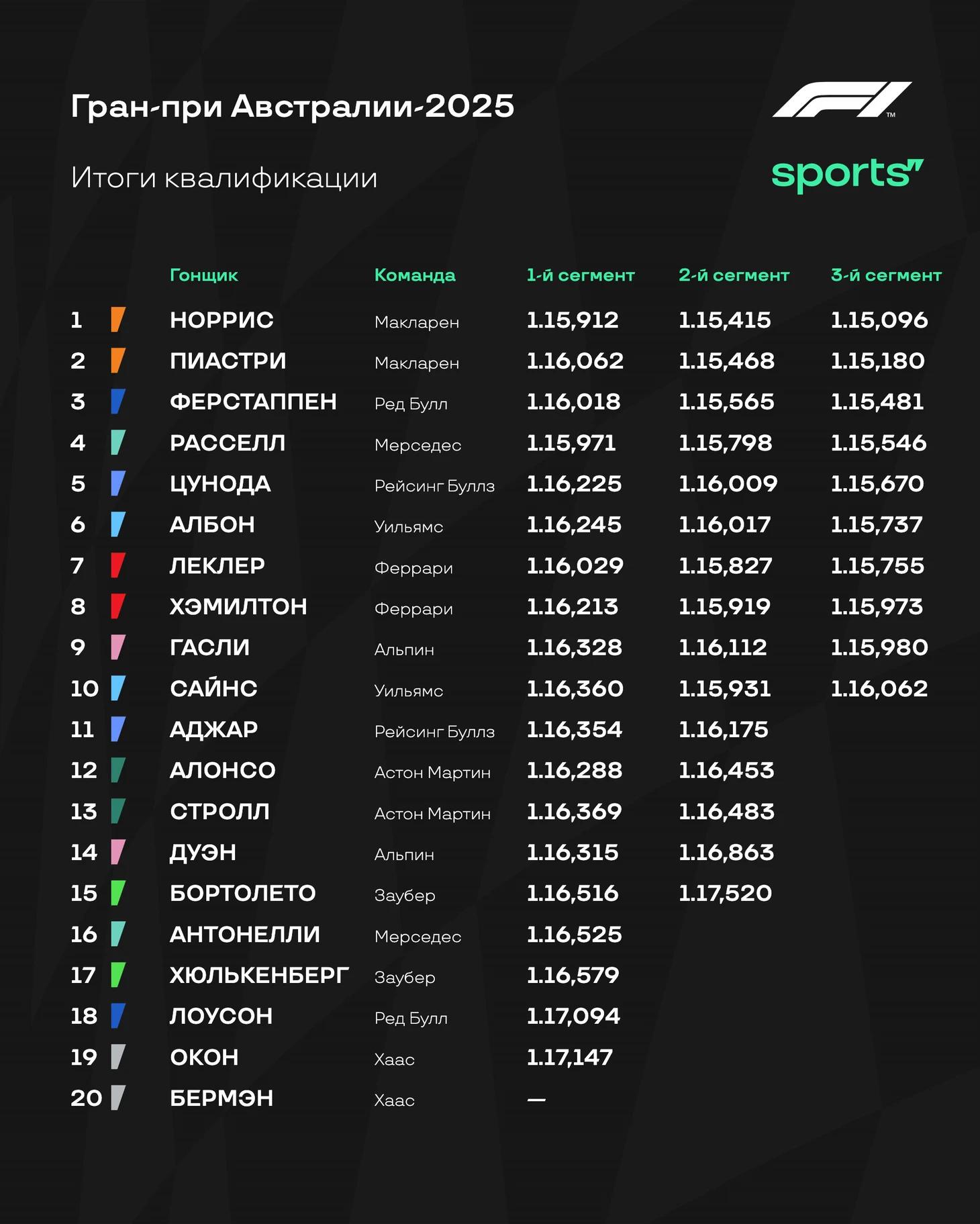Image resolution: width=980 pixels, height=1224 pixels.
Task: Click the Гонщик column header
Action: tap(204, 275)
